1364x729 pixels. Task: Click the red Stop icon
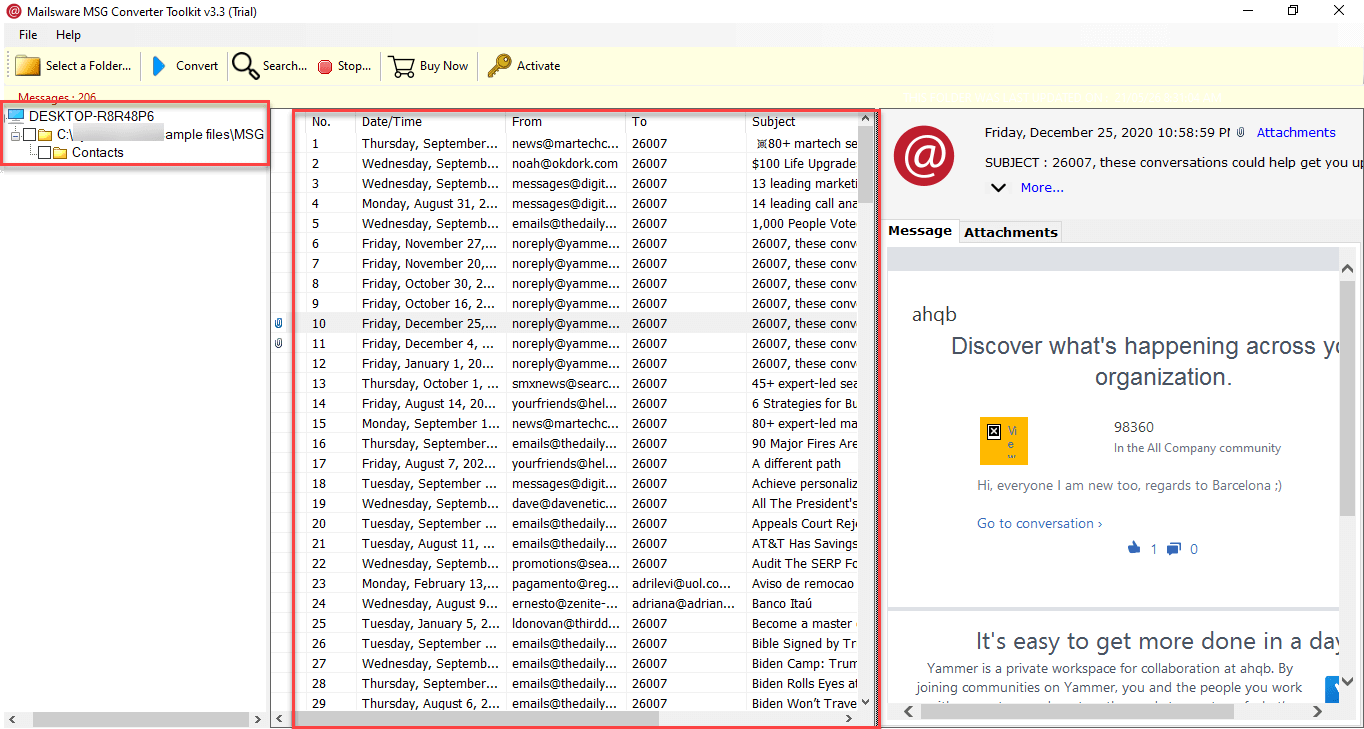click(x=325, y=67)
